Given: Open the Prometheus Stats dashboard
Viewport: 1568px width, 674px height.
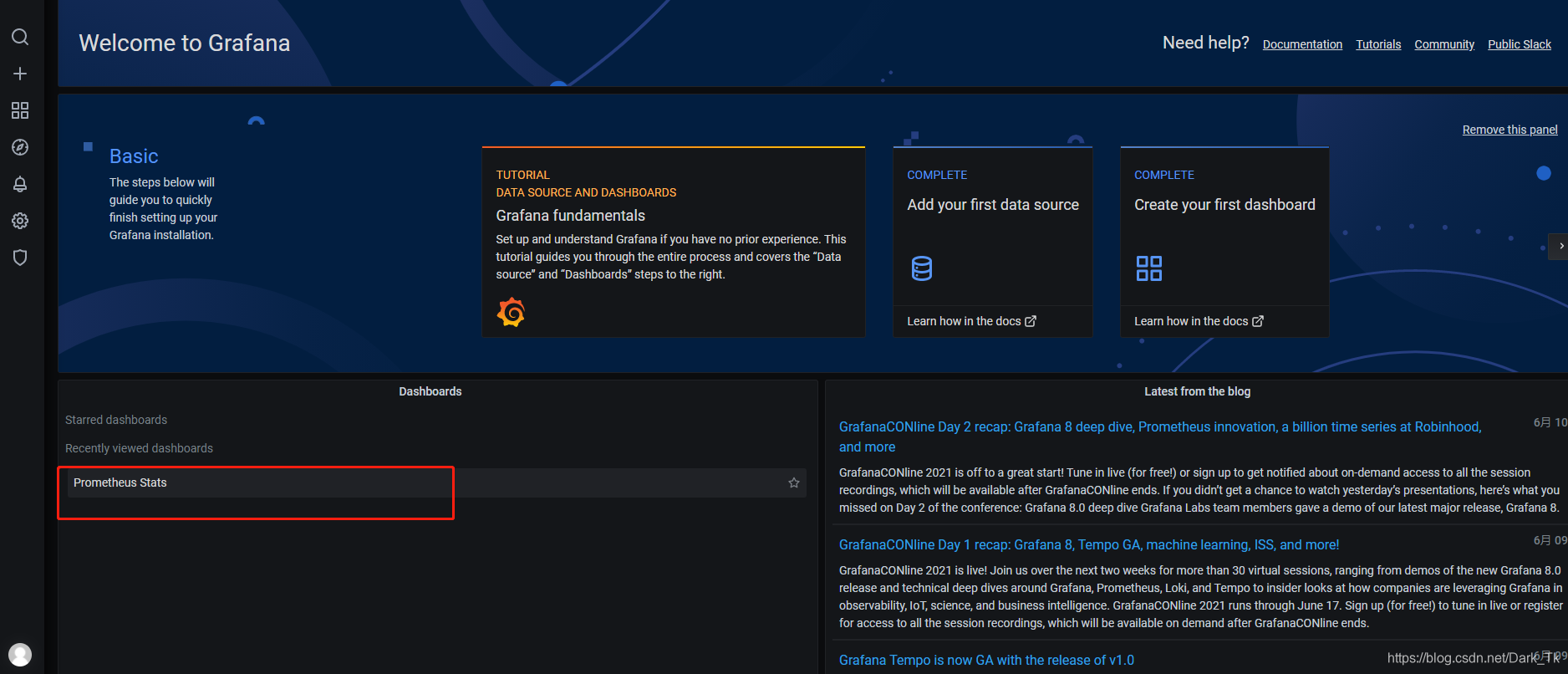Looking at the screenshot, I should (436, 483).
